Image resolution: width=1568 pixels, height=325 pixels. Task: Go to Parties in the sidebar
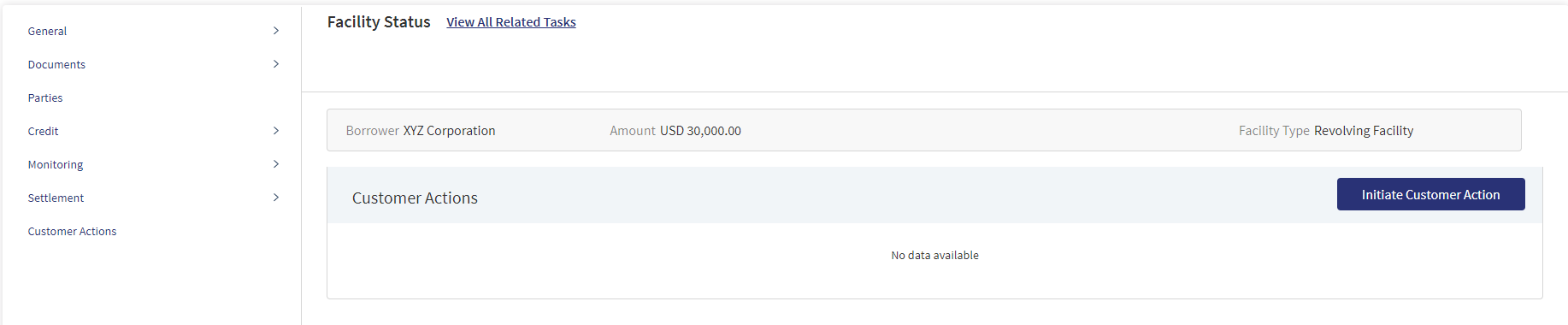coord(45,97)
